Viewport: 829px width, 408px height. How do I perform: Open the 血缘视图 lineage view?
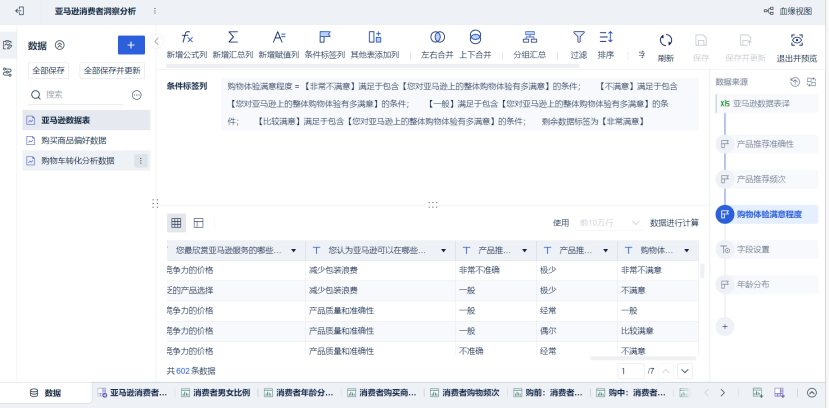click(788, 11)
